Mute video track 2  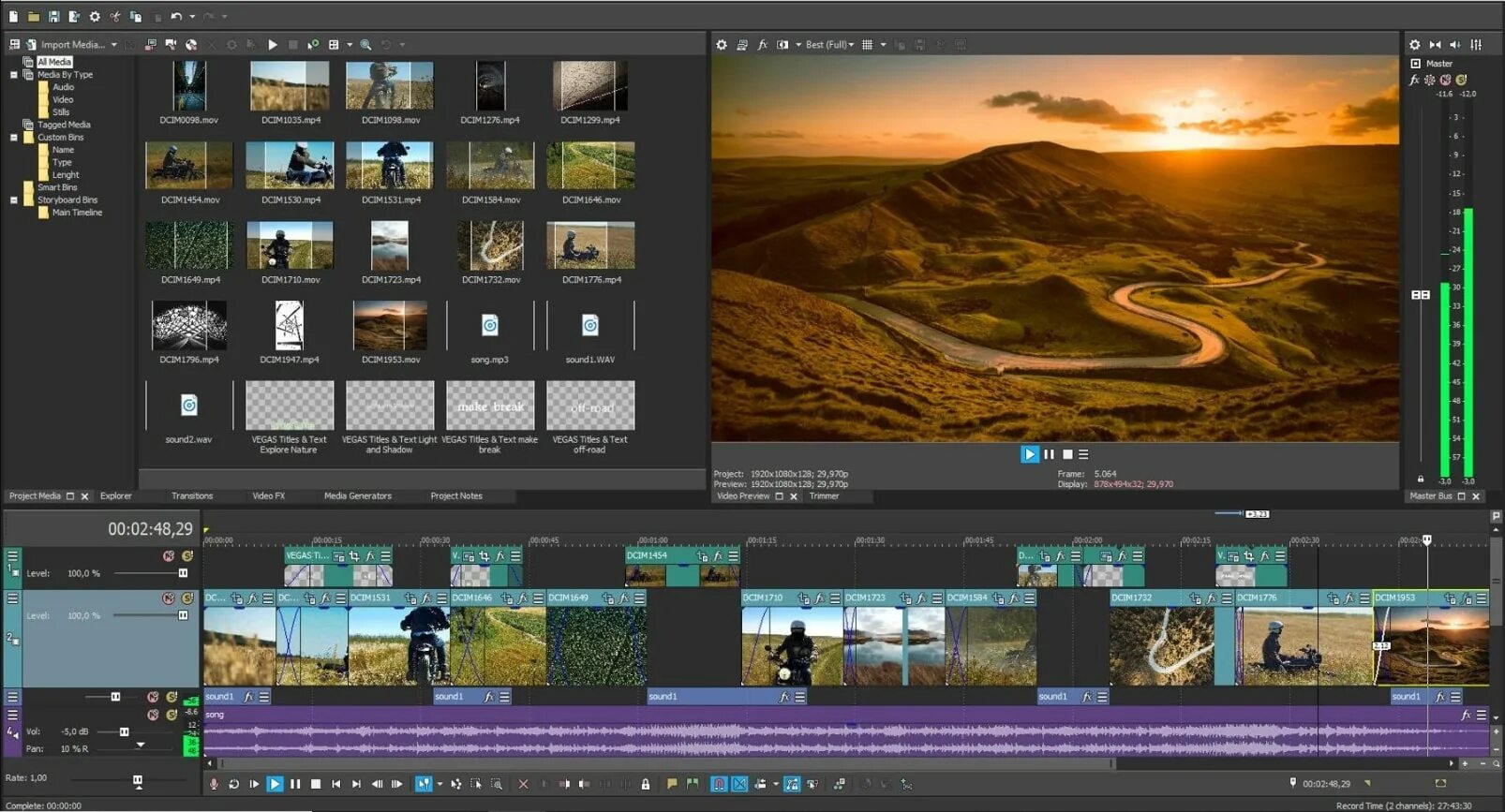(169, 598)
